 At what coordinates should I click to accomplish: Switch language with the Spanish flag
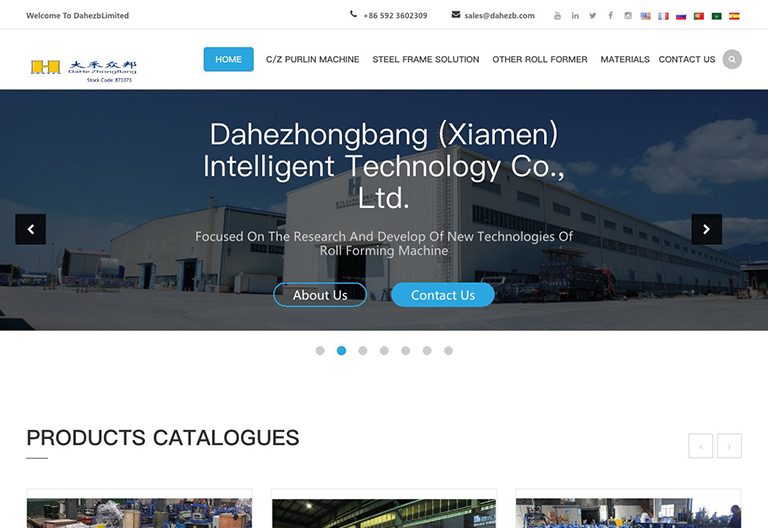pyautogui.click(x=734, y=16)
